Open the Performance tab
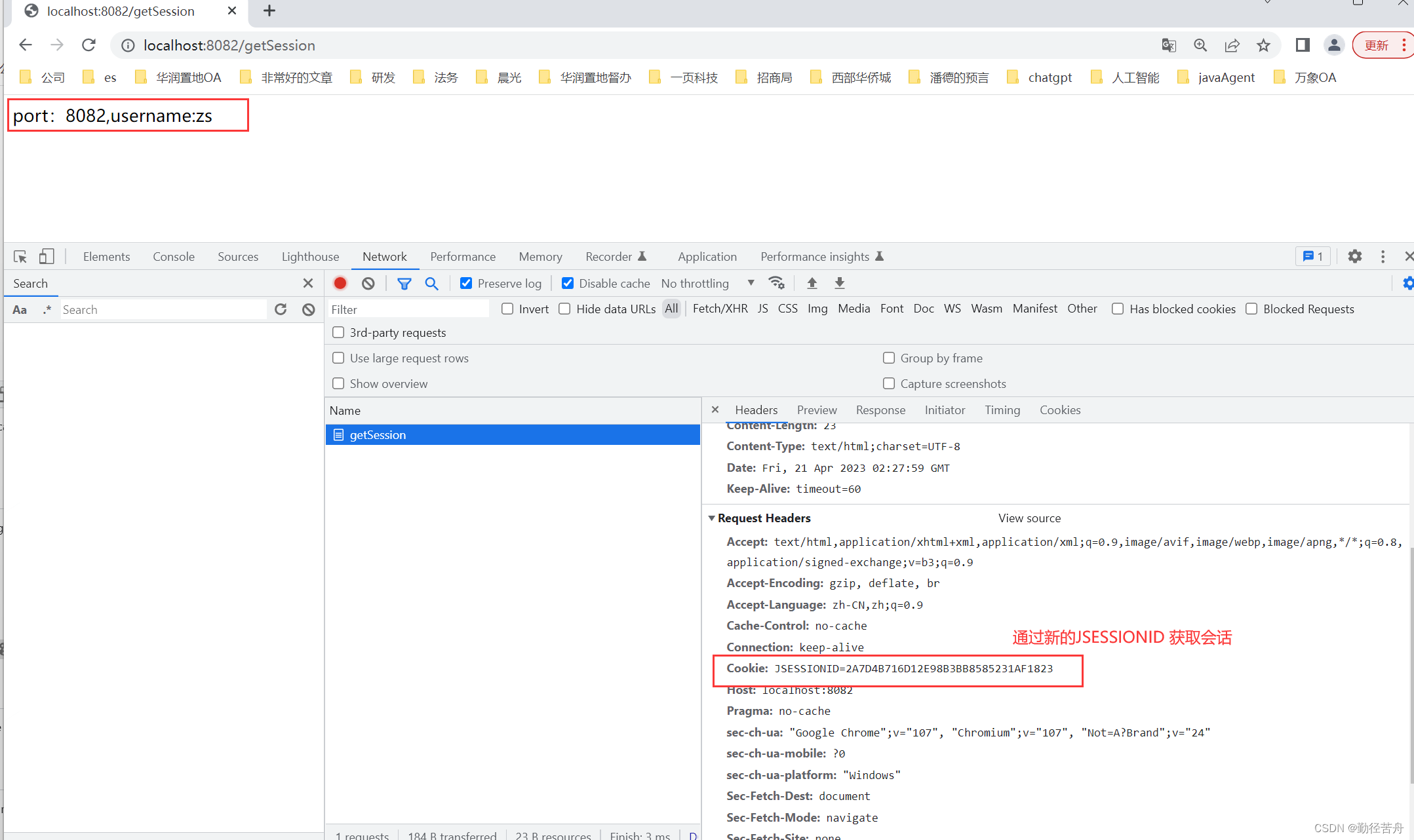This screenshot has height=840, width=1414. coord(463,257)
